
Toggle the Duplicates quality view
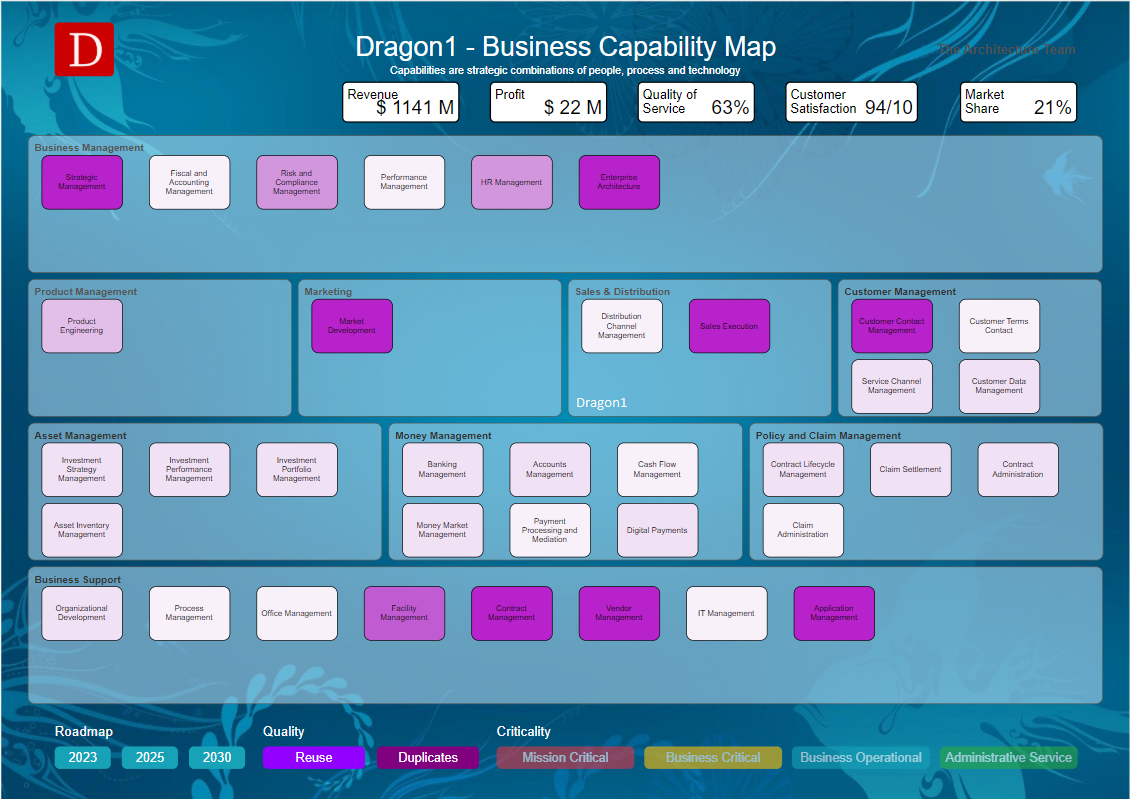[x=428, y=757]
